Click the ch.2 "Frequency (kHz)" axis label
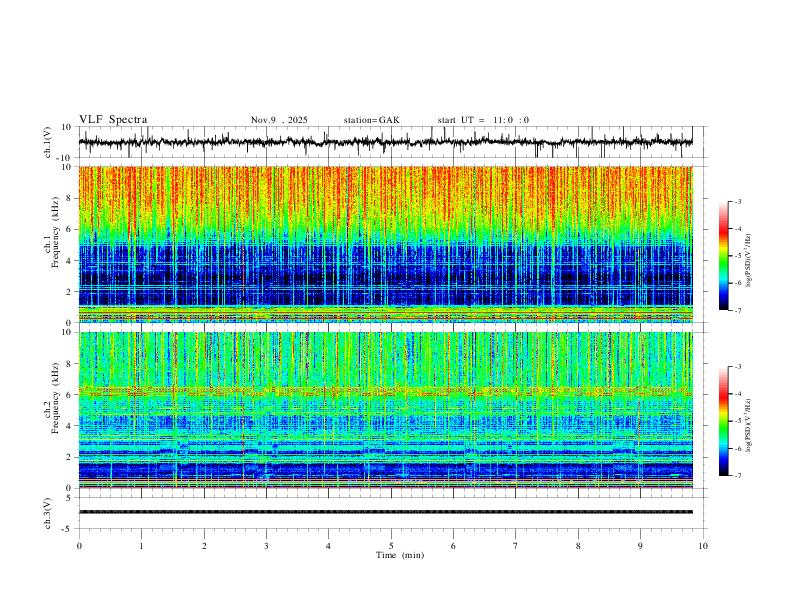Screen dimensions: 792x612 (x=55, y=398)
